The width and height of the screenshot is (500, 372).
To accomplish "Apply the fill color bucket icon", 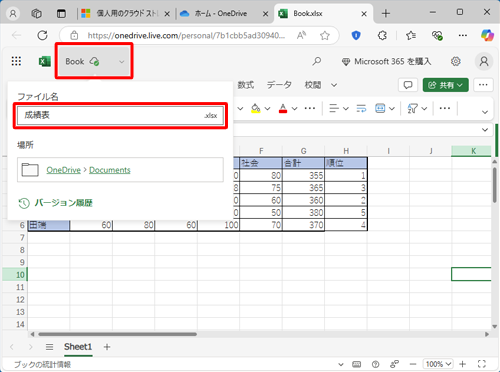I will (256, 108).
